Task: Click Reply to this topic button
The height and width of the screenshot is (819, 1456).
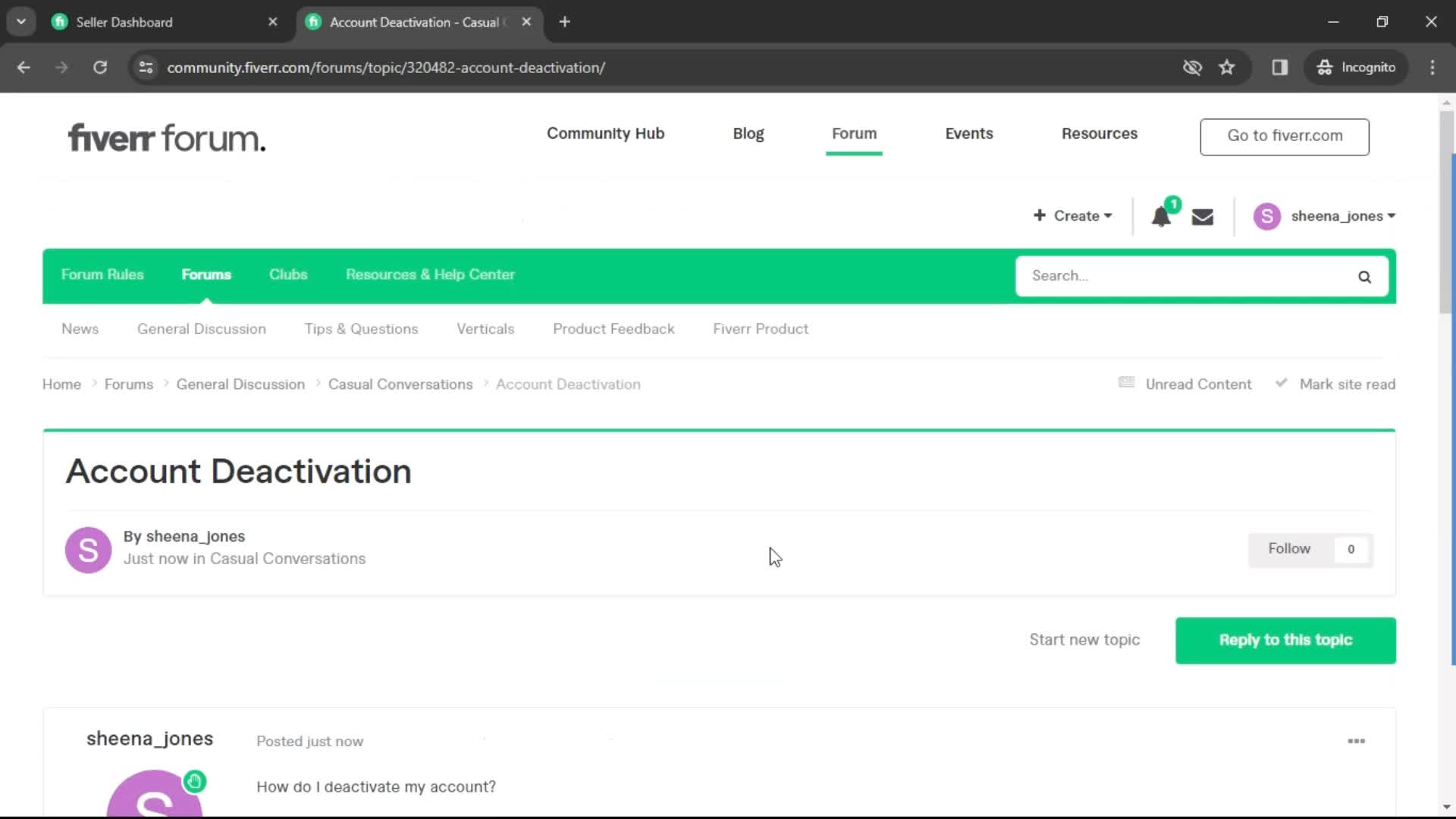Action: coord(1285,641)
